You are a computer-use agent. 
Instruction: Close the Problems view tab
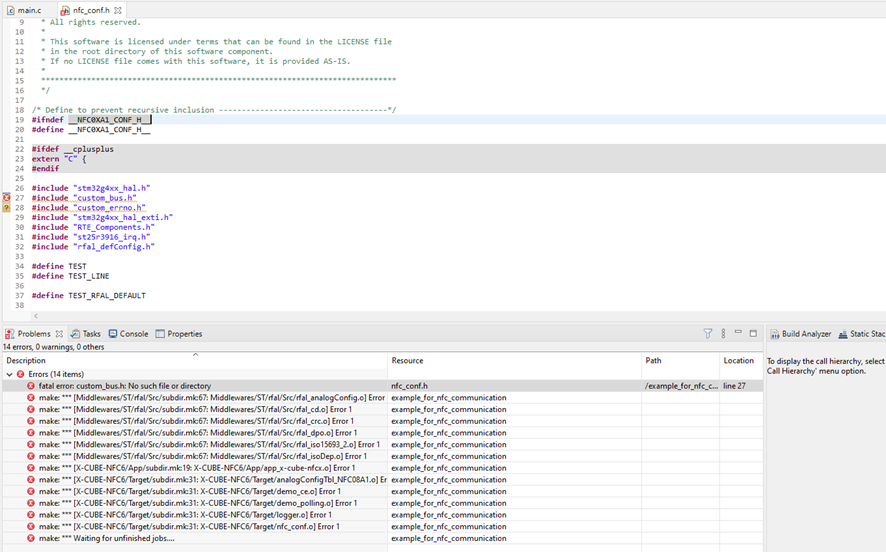tap(59, 334)
